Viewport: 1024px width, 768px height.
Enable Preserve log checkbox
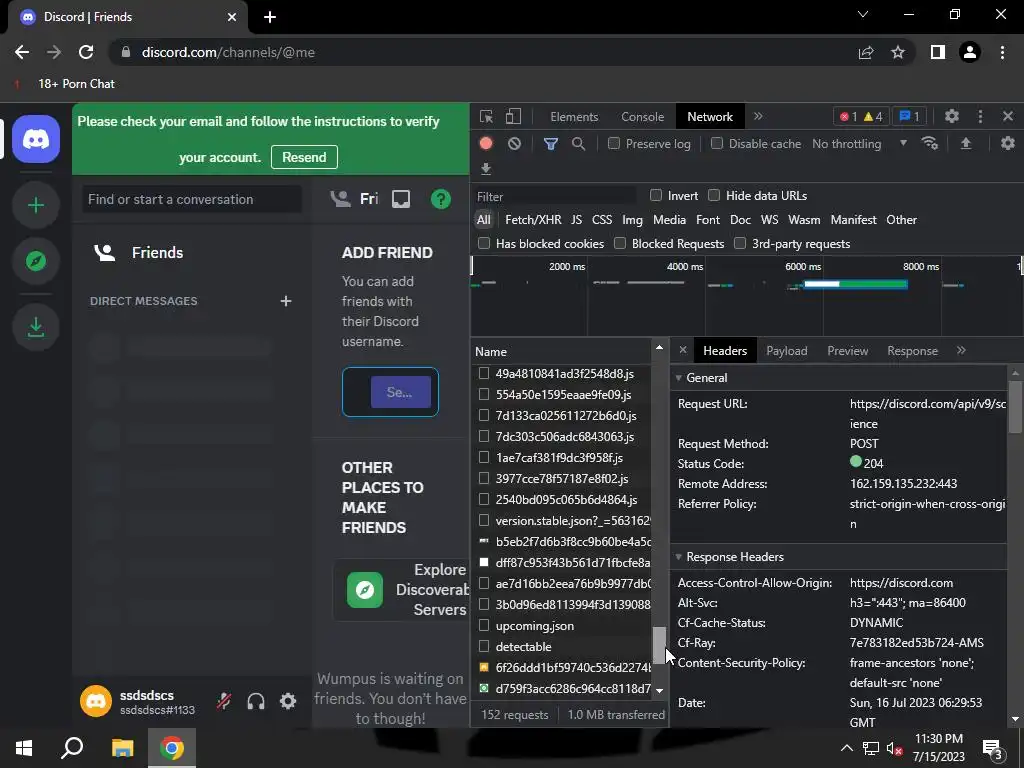[614, 143]
